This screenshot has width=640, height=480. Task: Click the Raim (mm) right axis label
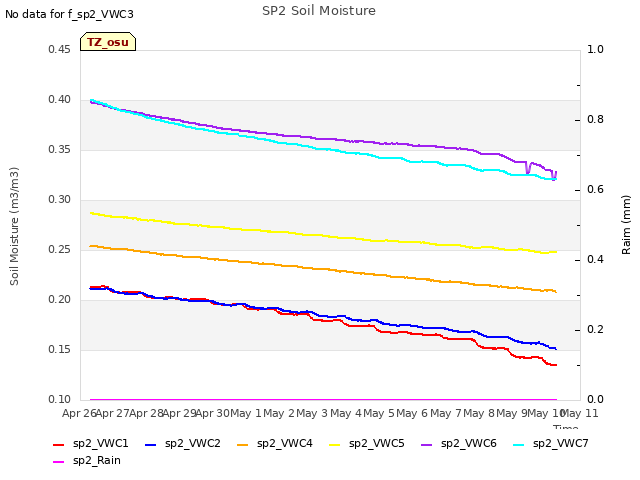[626, 225]
